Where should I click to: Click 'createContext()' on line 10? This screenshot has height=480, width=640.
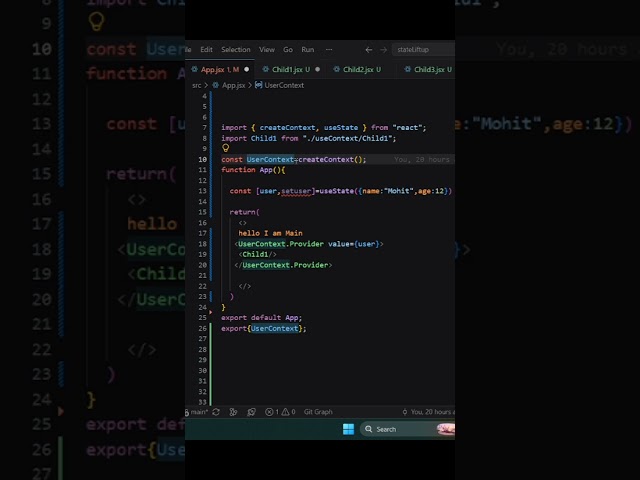[332, 159]
